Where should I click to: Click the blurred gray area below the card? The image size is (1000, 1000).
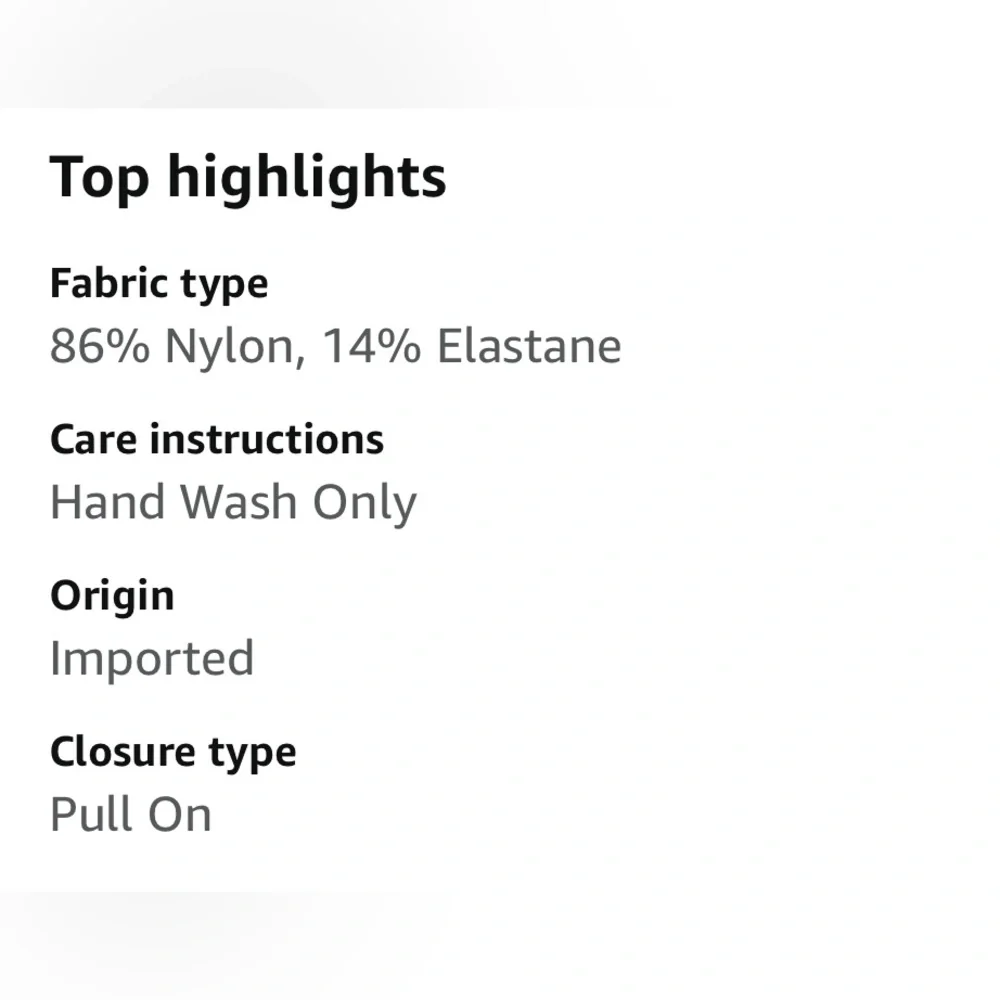tap(500, 946)
